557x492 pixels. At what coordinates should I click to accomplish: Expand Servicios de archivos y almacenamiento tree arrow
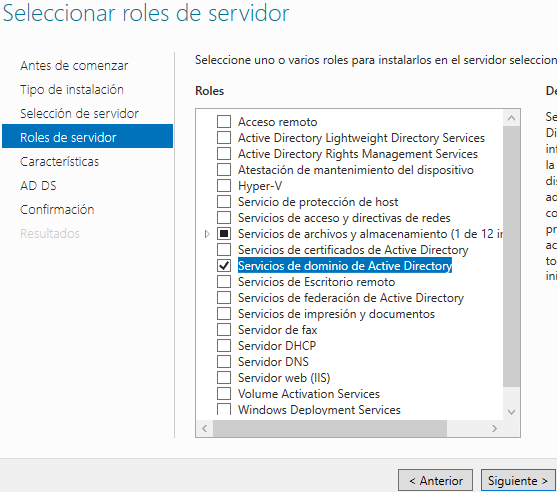tap(207, 234)
